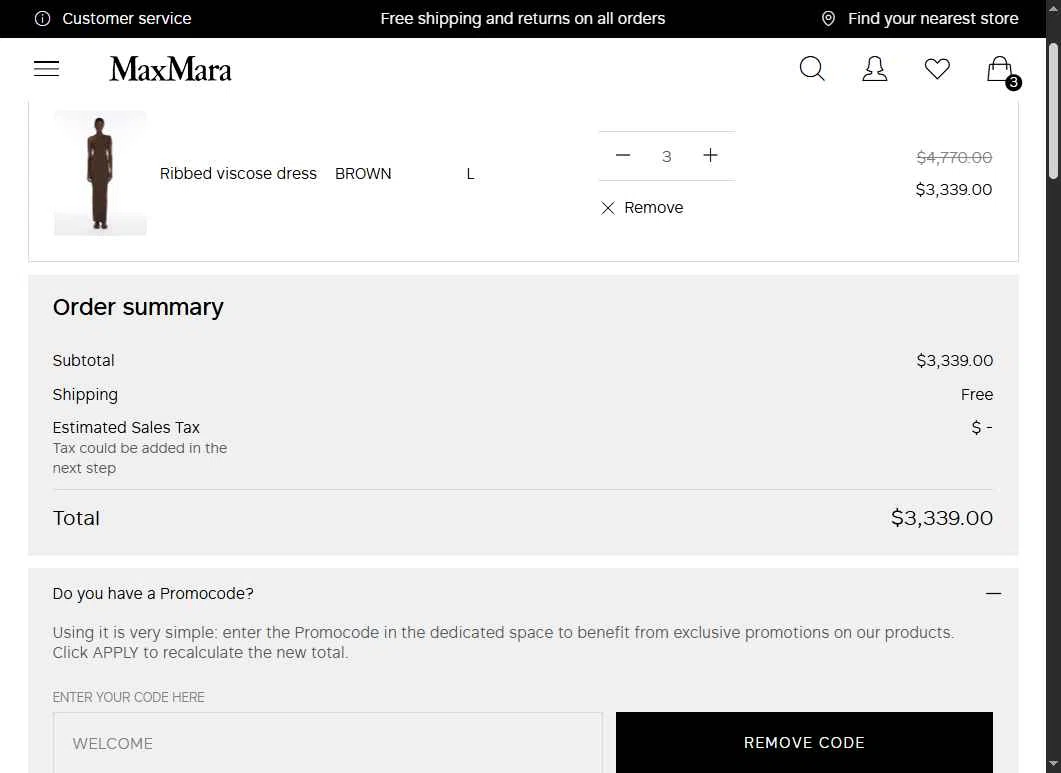The width and height of the screenshot is (1061, 773).
Task: Open Find your nearest store link
Action: [933, 18]
